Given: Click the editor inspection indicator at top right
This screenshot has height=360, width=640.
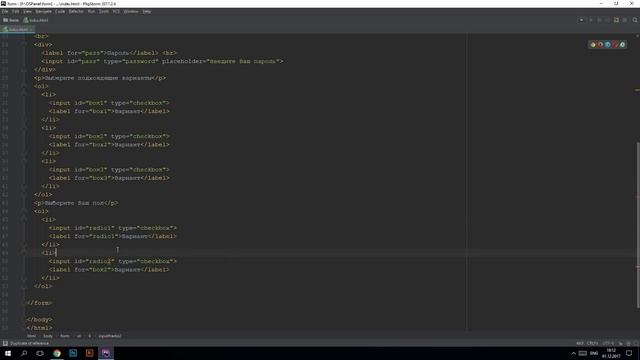Looking at the screenshot, I should (x=637, y=36).
